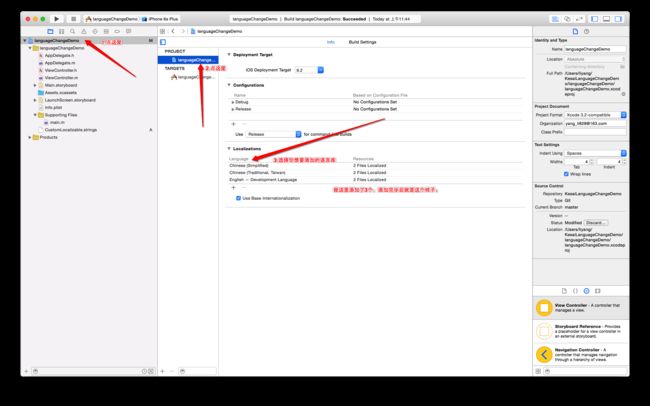Select languageChangeDemo under PROJECT

(x=188, y=60)
